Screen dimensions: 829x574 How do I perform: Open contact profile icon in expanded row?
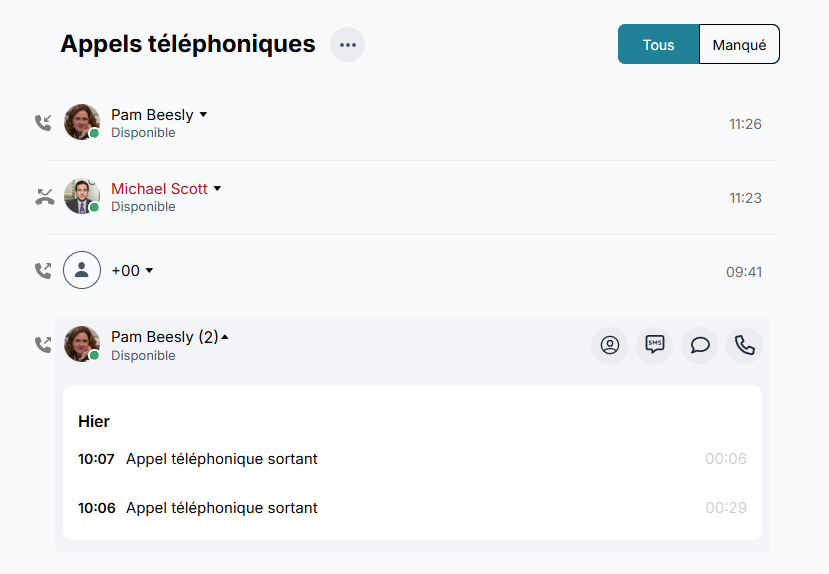coord(609,345)
